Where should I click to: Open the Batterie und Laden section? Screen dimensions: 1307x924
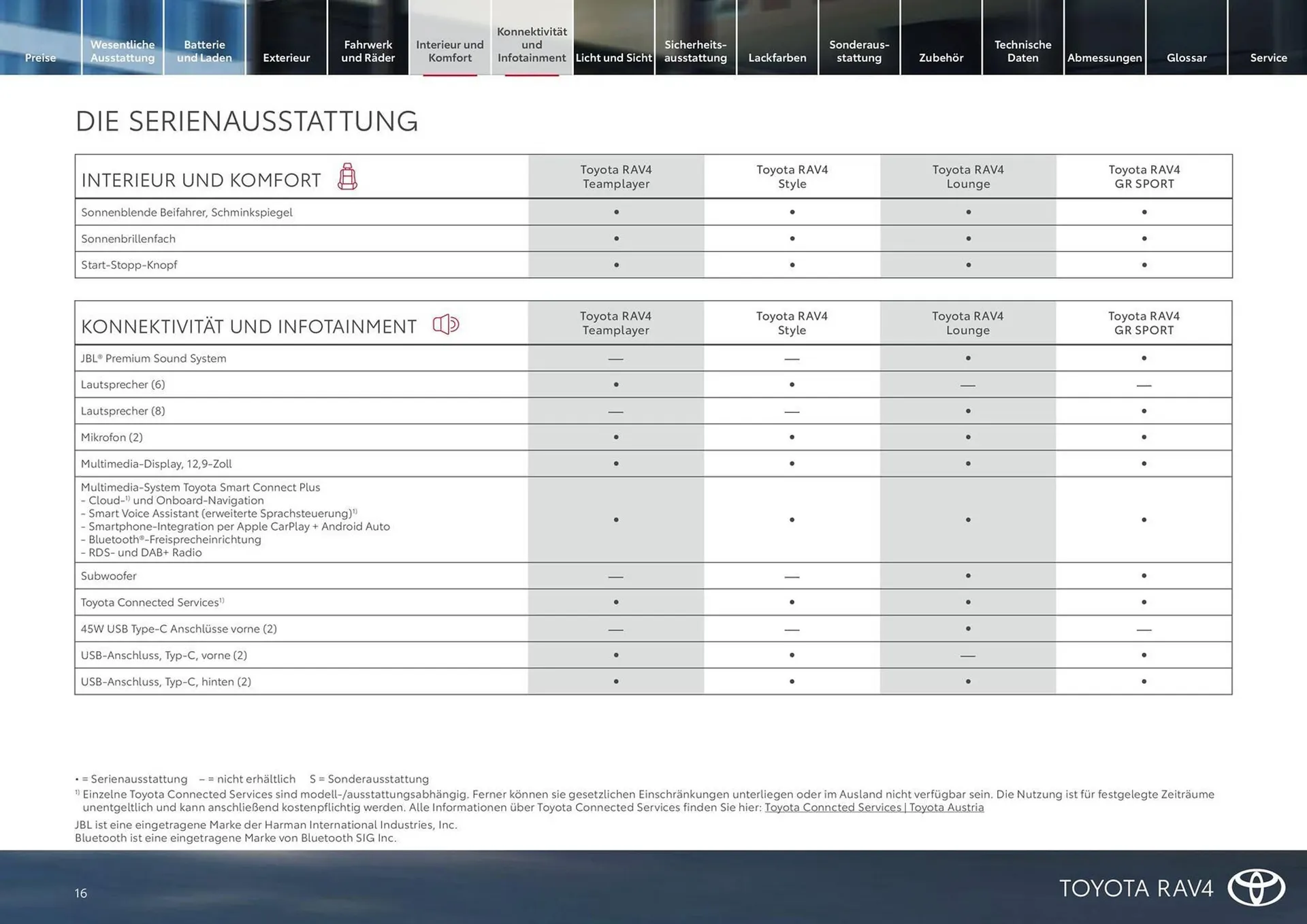tap(204, 51)
